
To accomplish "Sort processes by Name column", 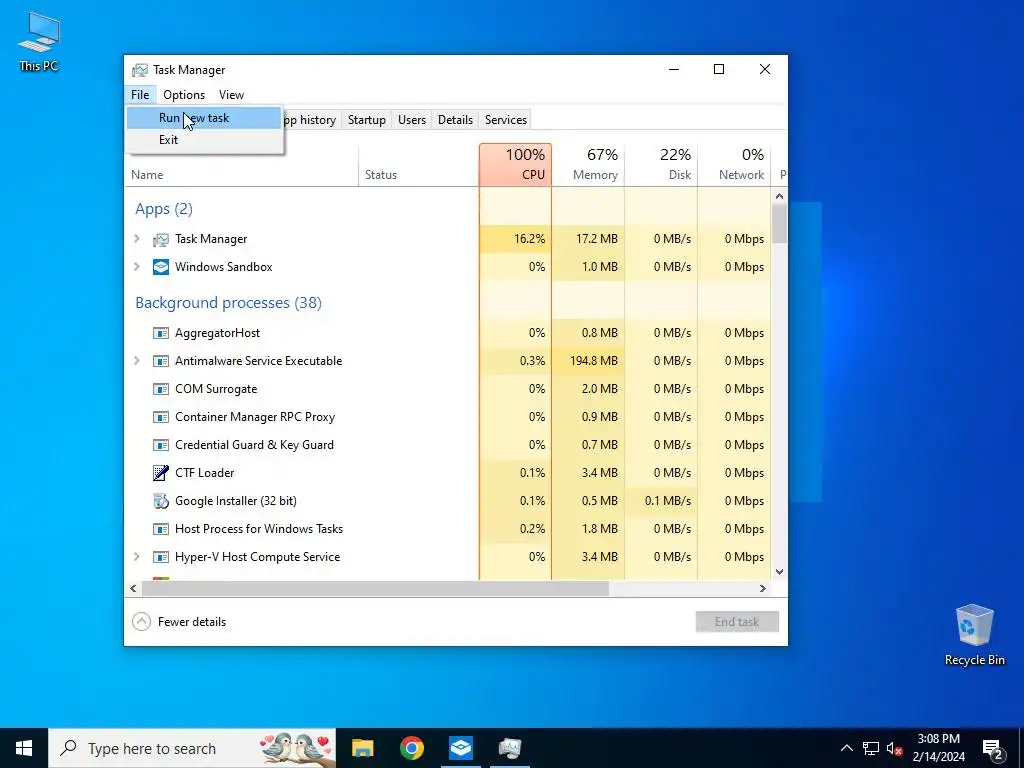I will click(241, 165).
